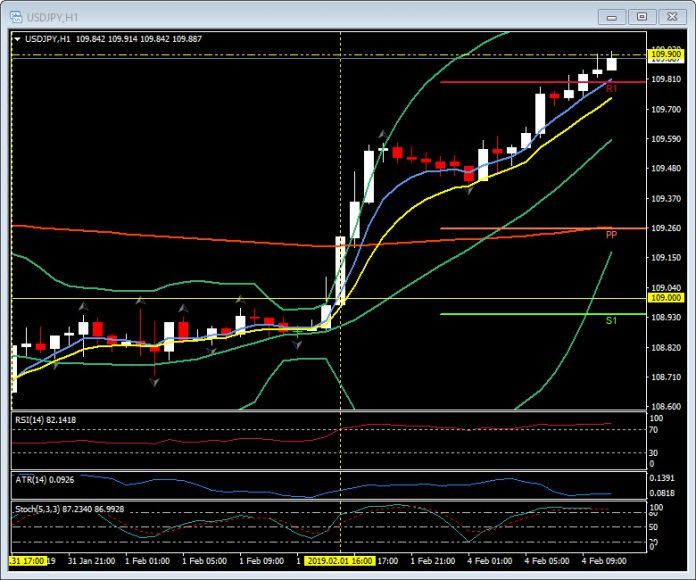Click the 109.590 price scale value
Screen dimensions: 696x580
point(665,139)
